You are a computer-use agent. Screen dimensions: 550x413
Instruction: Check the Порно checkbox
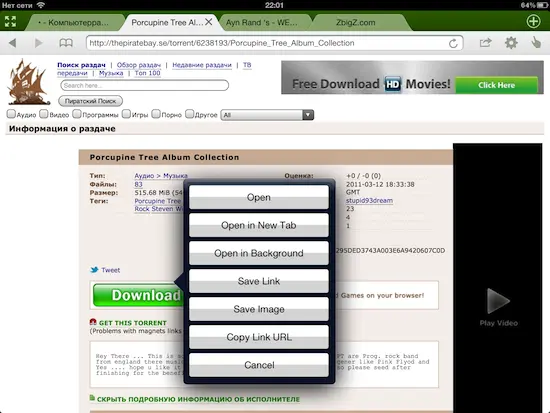(x=156, y=114)
